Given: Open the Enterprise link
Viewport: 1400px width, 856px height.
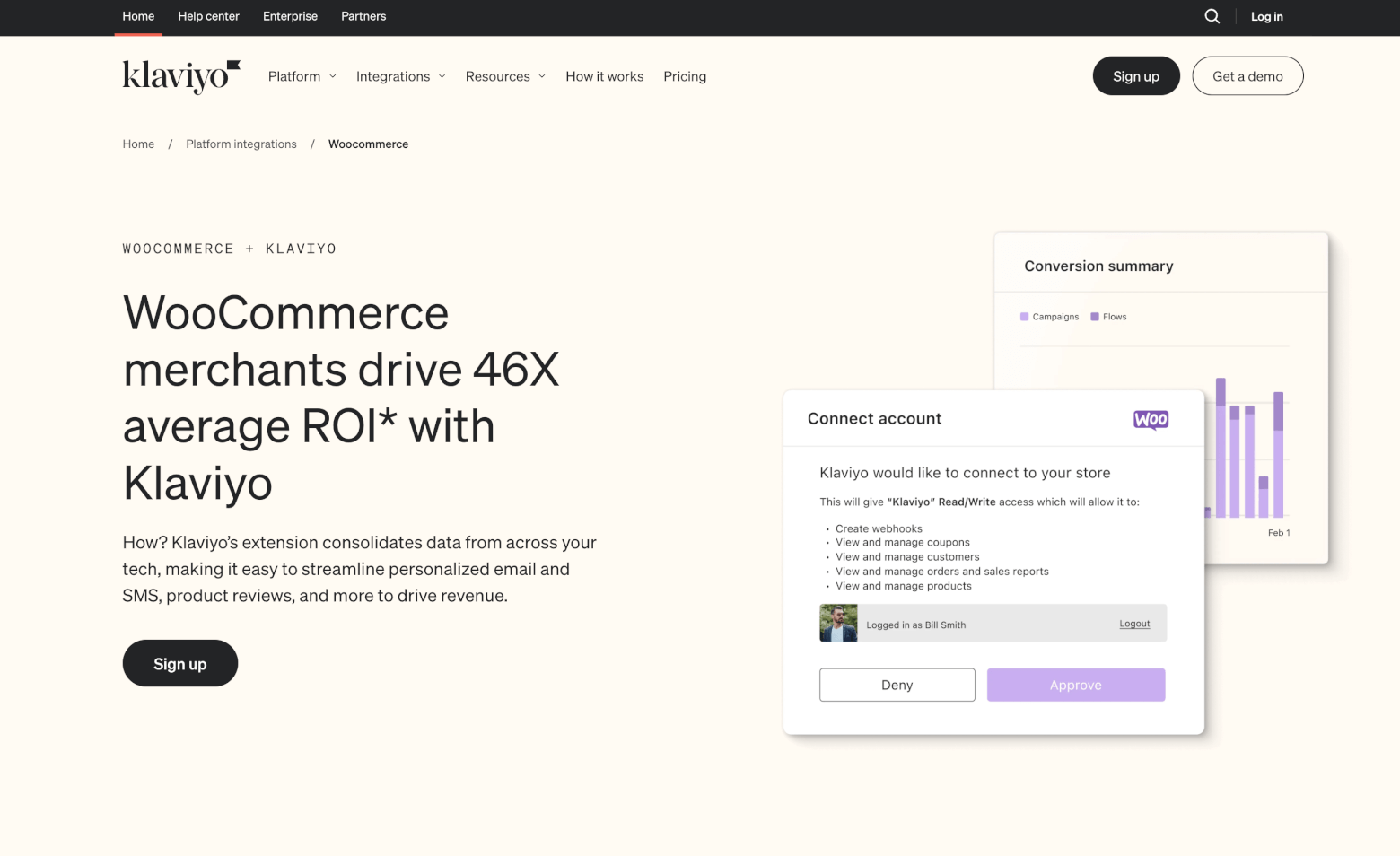Looking at the screenshot, I should coord(290,16).
